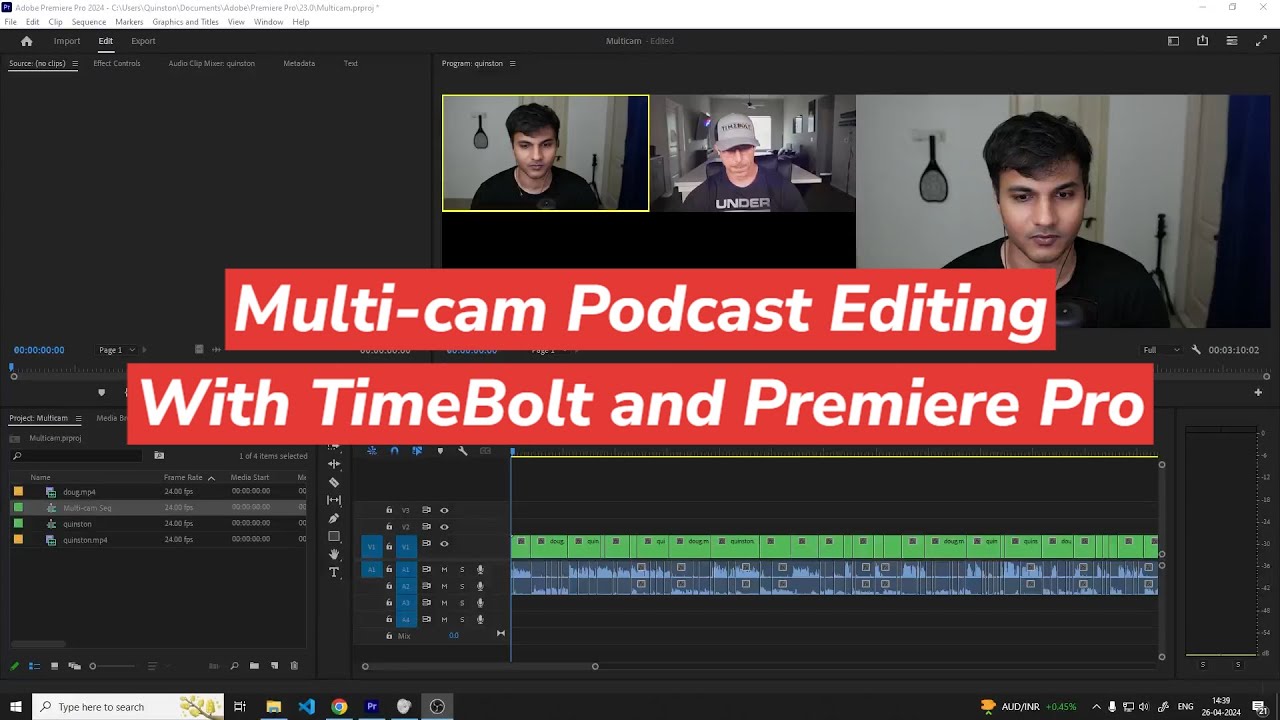Enable voice-over record on track A3
This screenshot has height=720, width=1280.
(480, 603)
